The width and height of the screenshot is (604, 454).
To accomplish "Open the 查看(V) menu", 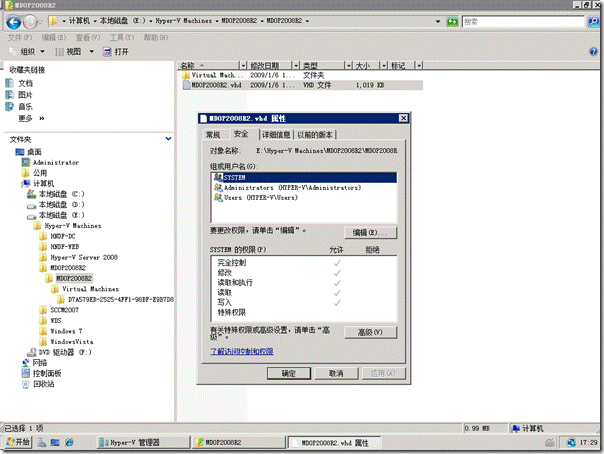I will (87, 38).
